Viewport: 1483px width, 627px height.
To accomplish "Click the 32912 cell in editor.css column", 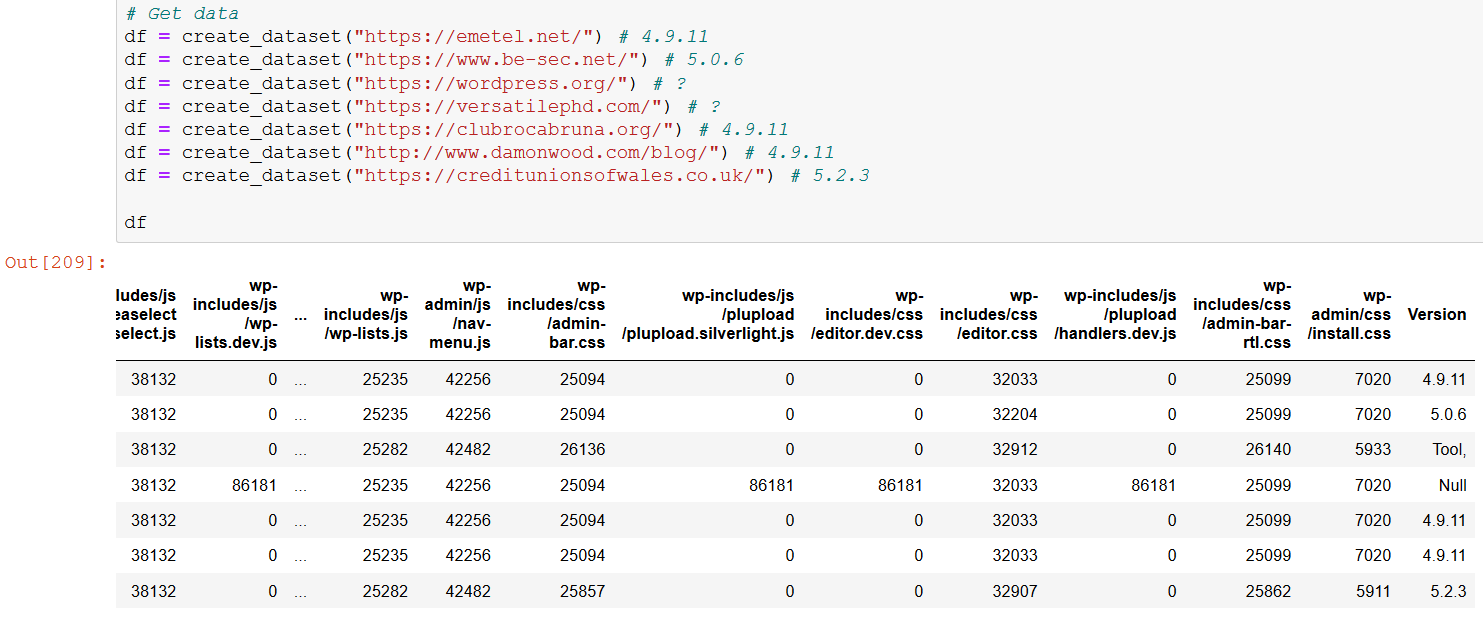I will click(x=1015, y=449).
